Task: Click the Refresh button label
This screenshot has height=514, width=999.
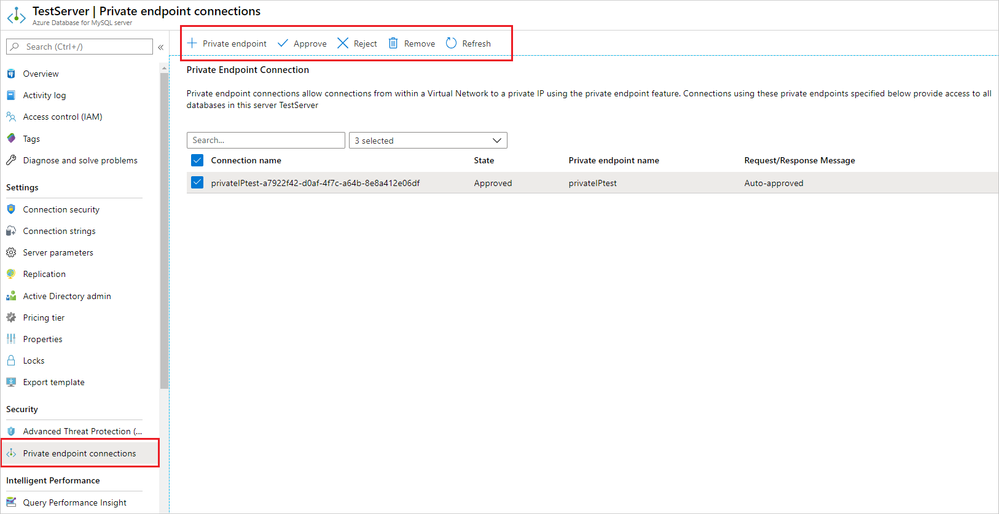Action: coord(477,44)
